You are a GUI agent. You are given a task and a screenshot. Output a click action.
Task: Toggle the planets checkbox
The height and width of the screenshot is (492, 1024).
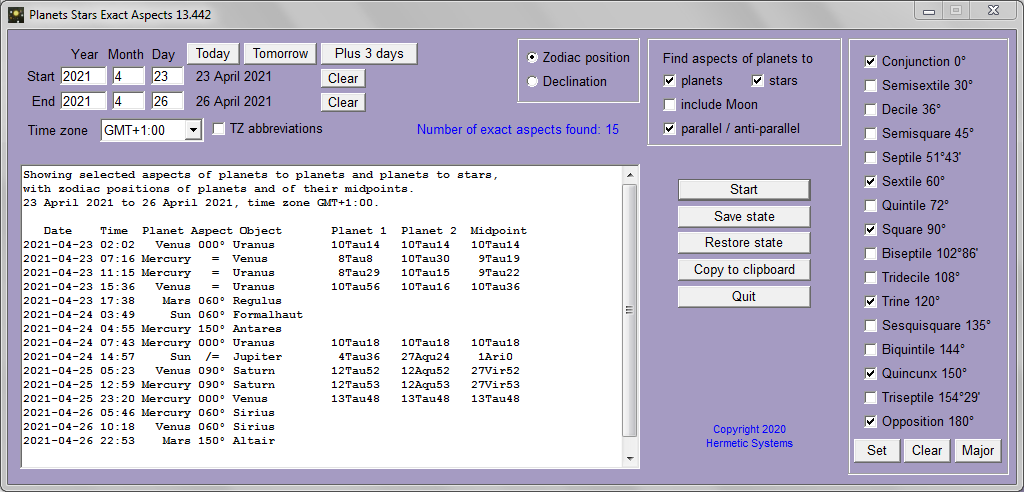click(x=669, y=81)
